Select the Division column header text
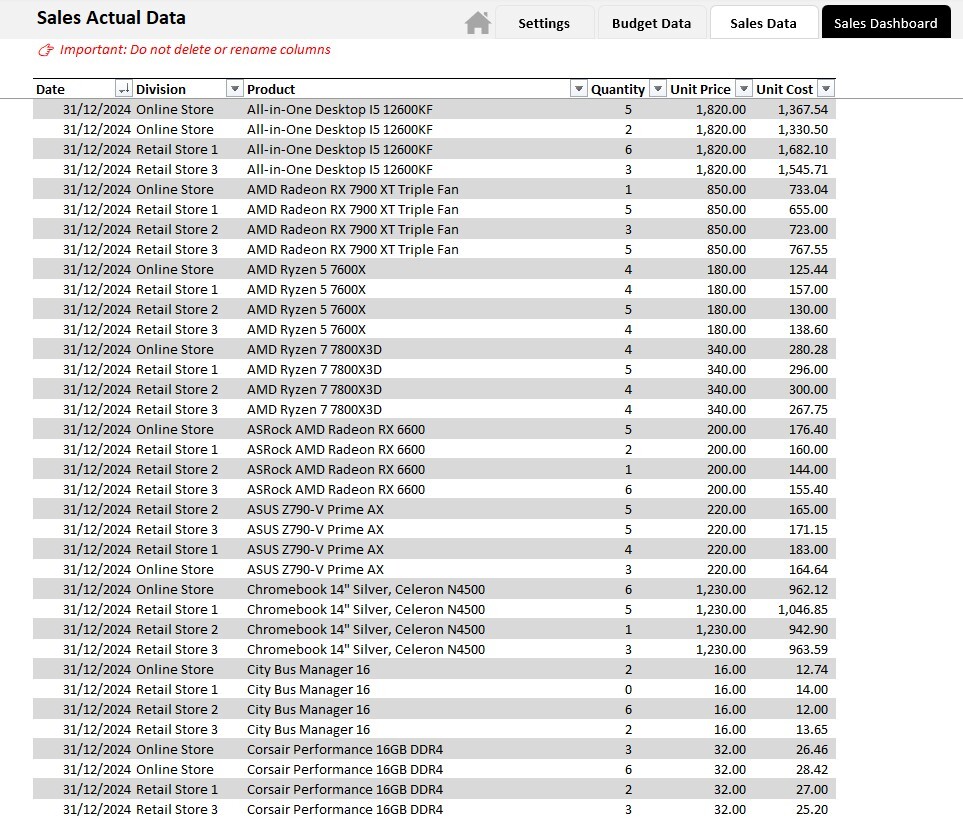This screenshot has height=818, width=963. point(161,90)
